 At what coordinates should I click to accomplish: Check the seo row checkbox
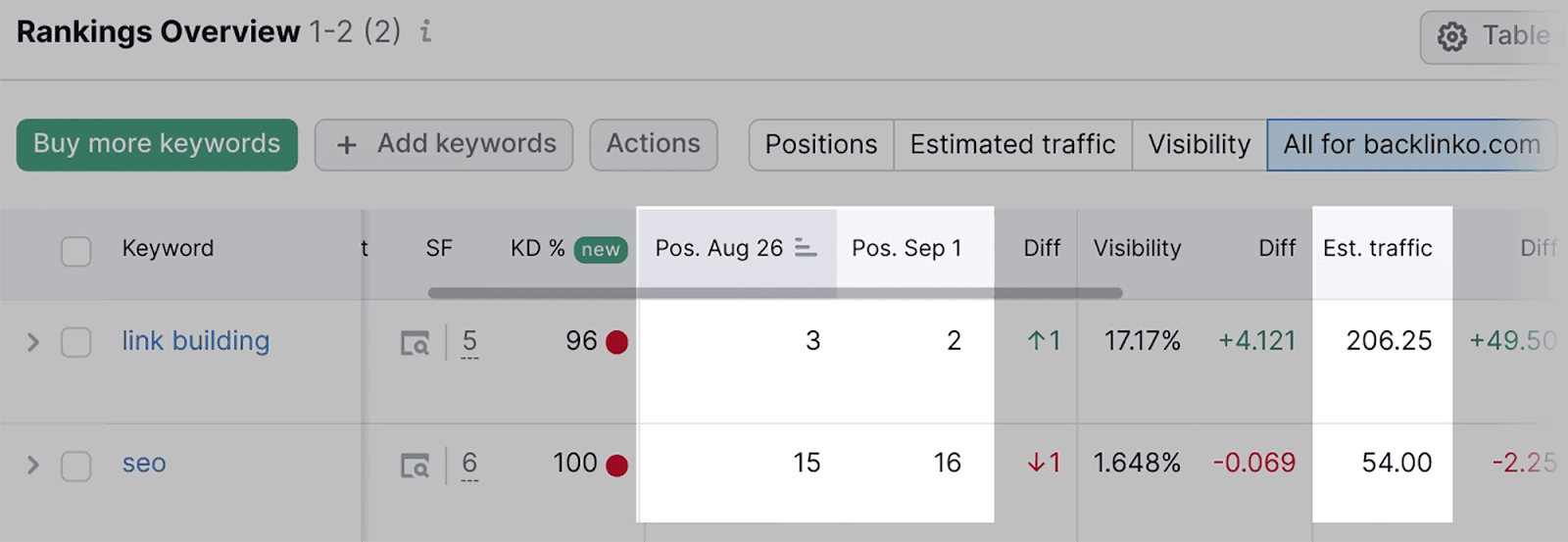75,466
